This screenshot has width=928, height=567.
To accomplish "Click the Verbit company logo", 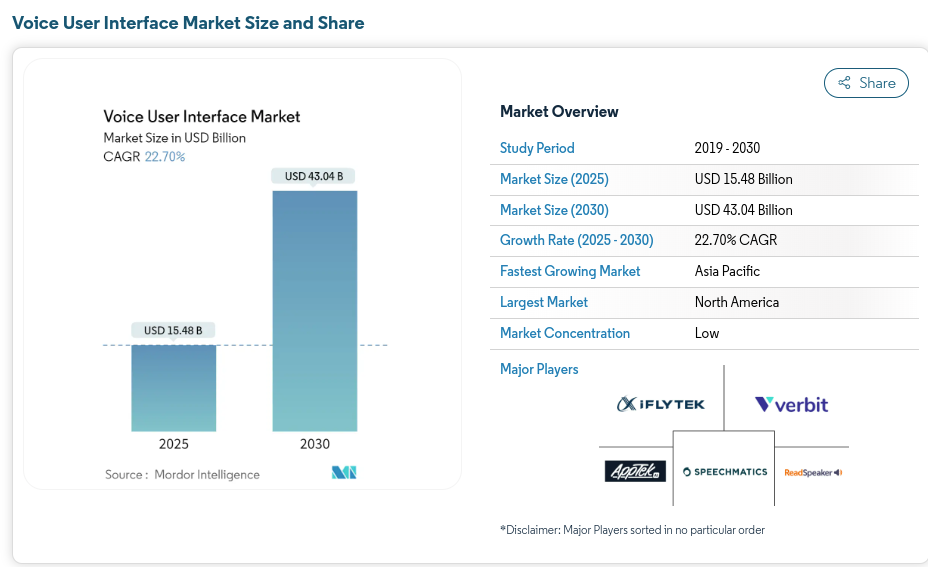I will [x=791, y=404].
